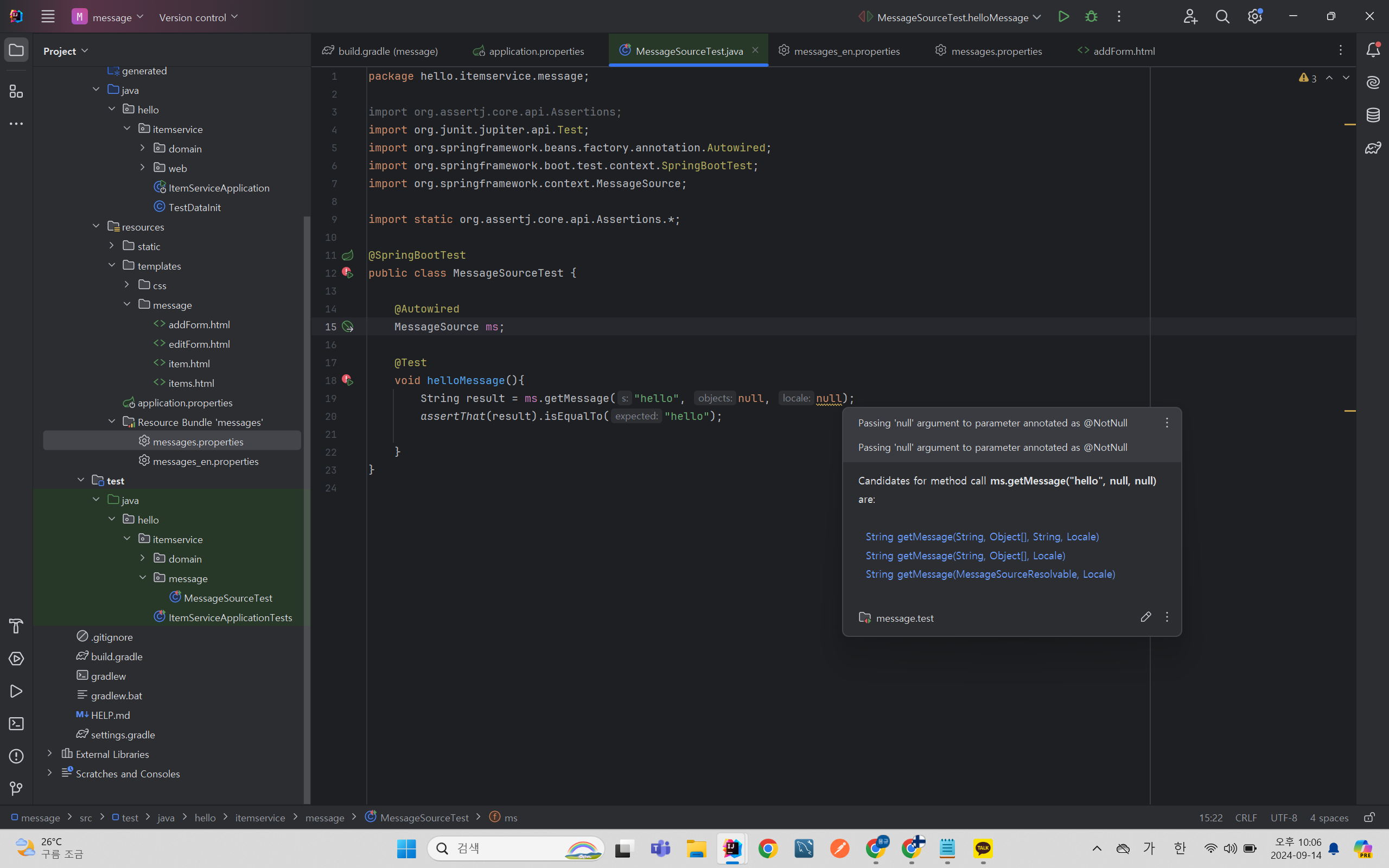Open the Run tool window

coord(16,691)
